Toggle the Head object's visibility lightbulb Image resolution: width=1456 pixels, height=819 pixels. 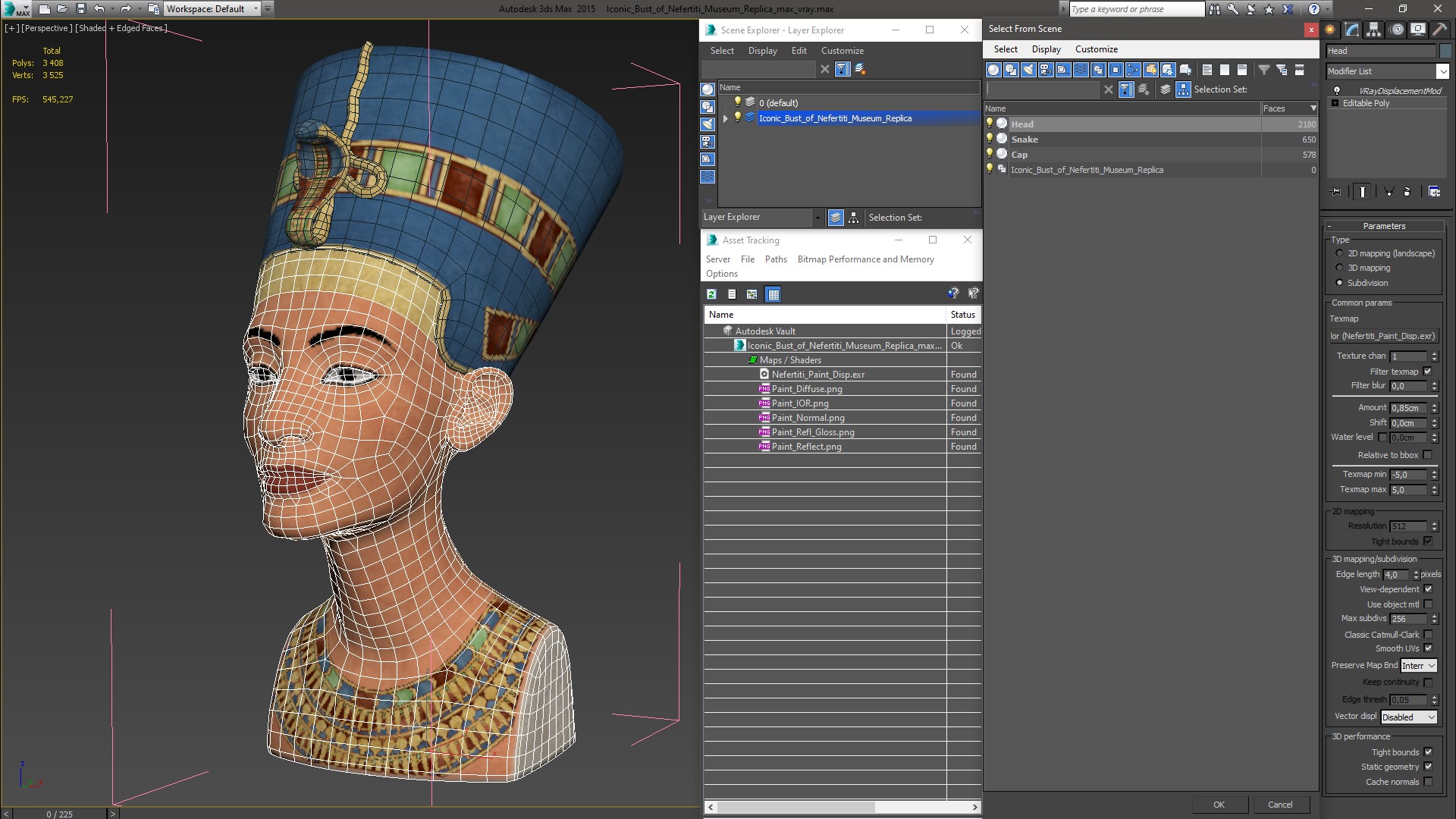(989, 123)
